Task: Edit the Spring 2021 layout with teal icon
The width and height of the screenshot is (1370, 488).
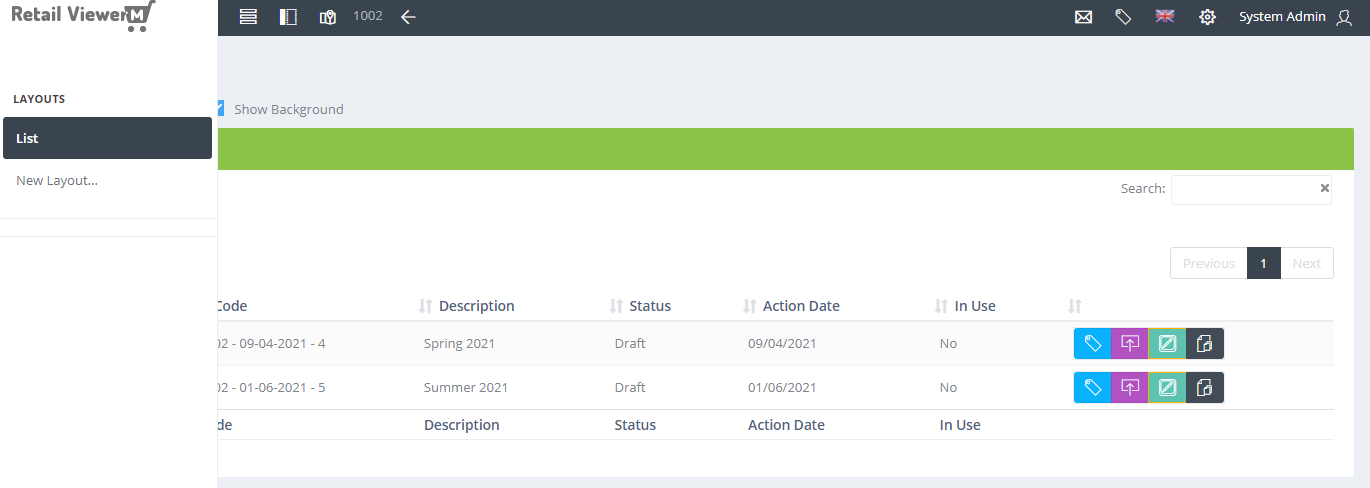Action: 1167,343
